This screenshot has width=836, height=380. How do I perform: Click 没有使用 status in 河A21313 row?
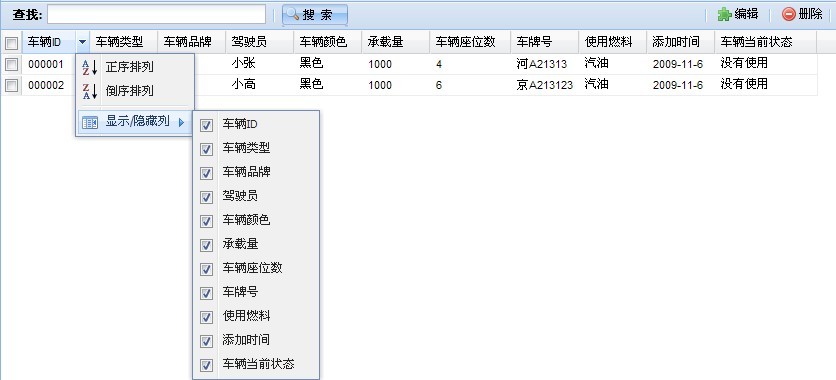[x=744, y=63]
